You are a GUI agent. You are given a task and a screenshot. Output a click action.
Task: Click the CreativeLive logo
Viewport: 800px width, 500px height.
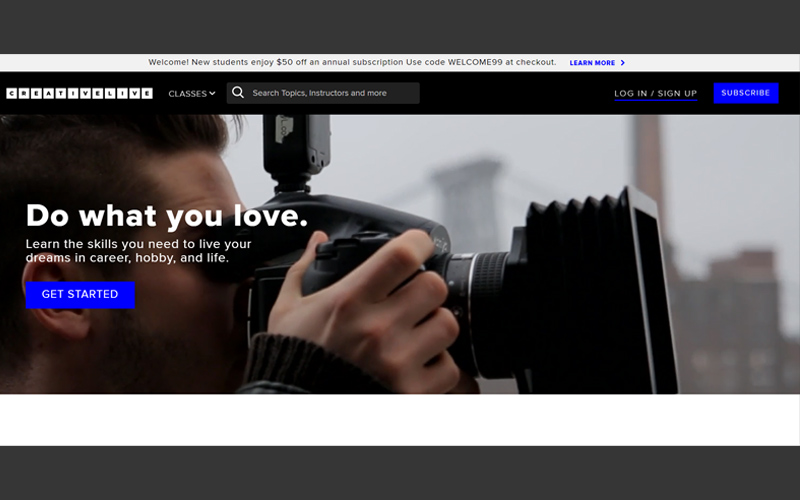80,93
